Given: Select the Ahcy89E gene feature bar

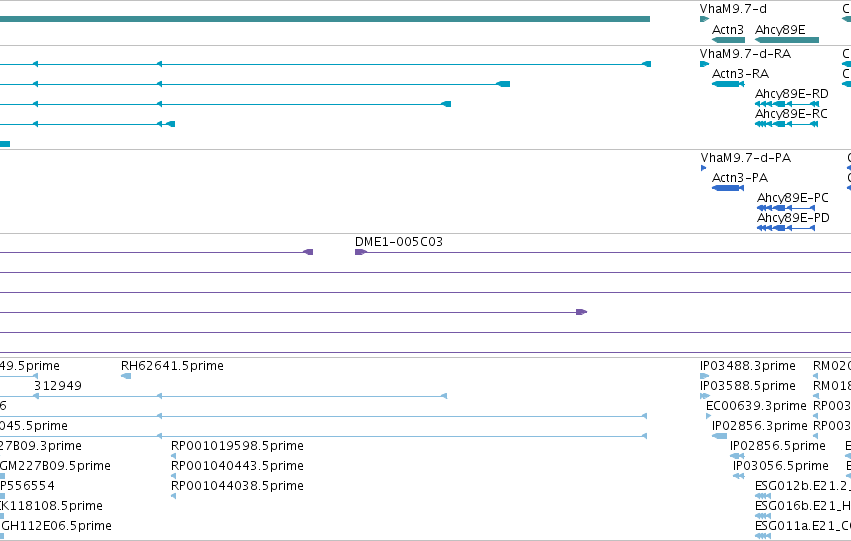Looking at the screenshot, I should pos(787,40).
